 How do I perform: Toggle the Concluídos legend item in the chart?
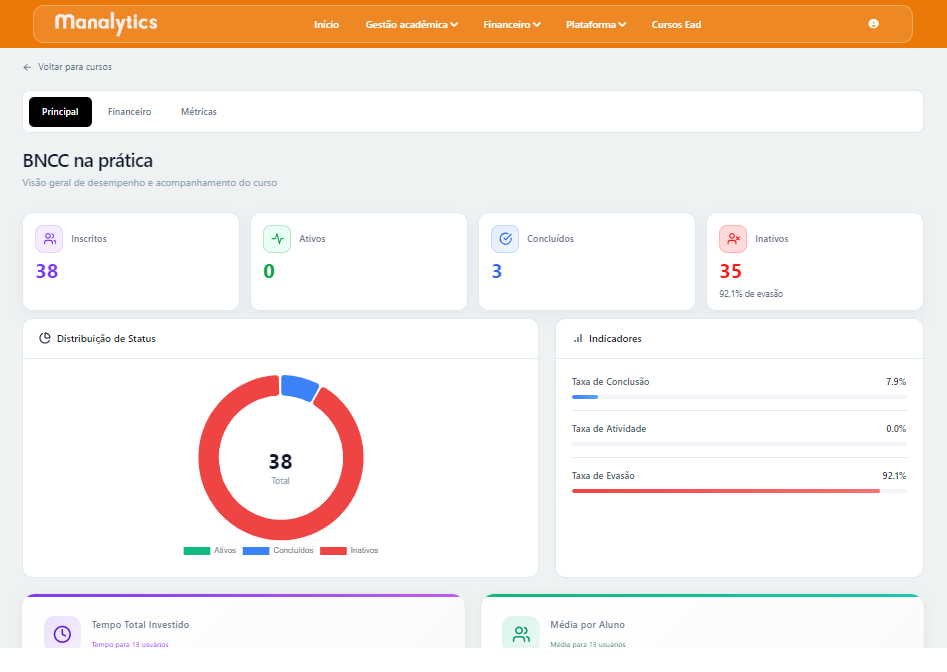click(278, 551)
